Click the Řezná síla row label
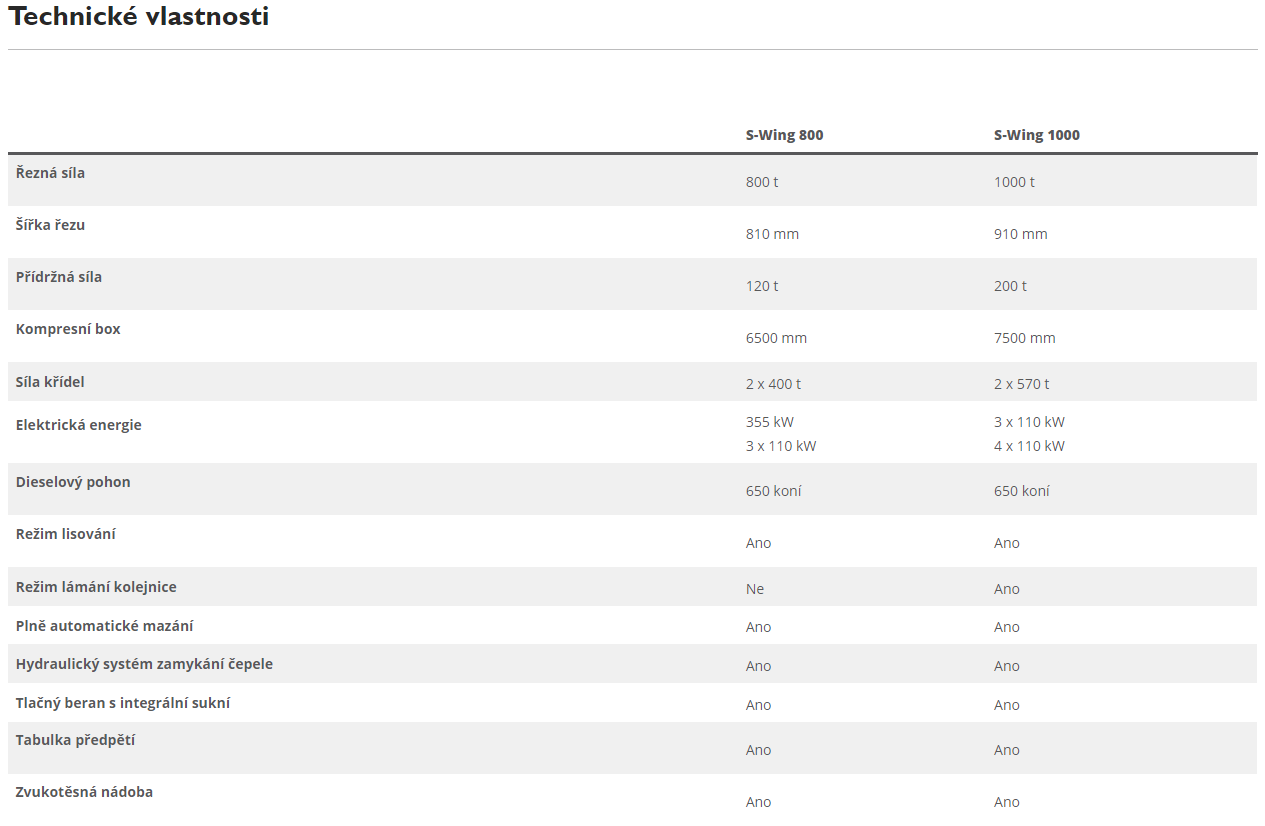Screen dimensions: 1265x826 (x=50, y=173)
